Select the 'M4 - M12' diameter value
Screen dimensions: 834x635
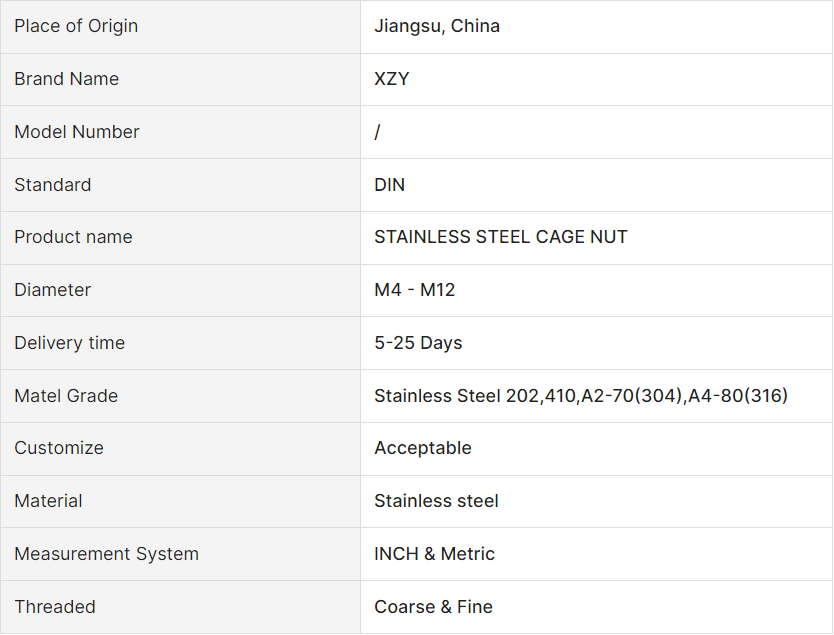pos(415,290)
